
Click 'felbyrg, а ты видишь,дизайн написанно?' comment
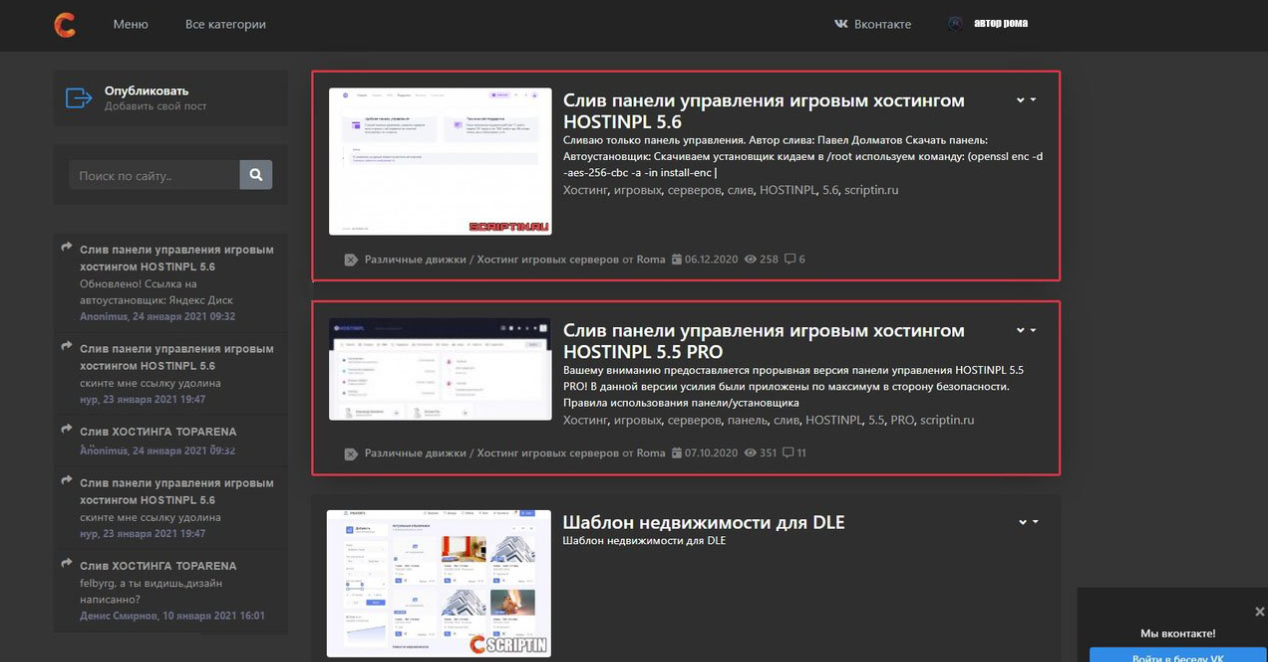[151, 591]
